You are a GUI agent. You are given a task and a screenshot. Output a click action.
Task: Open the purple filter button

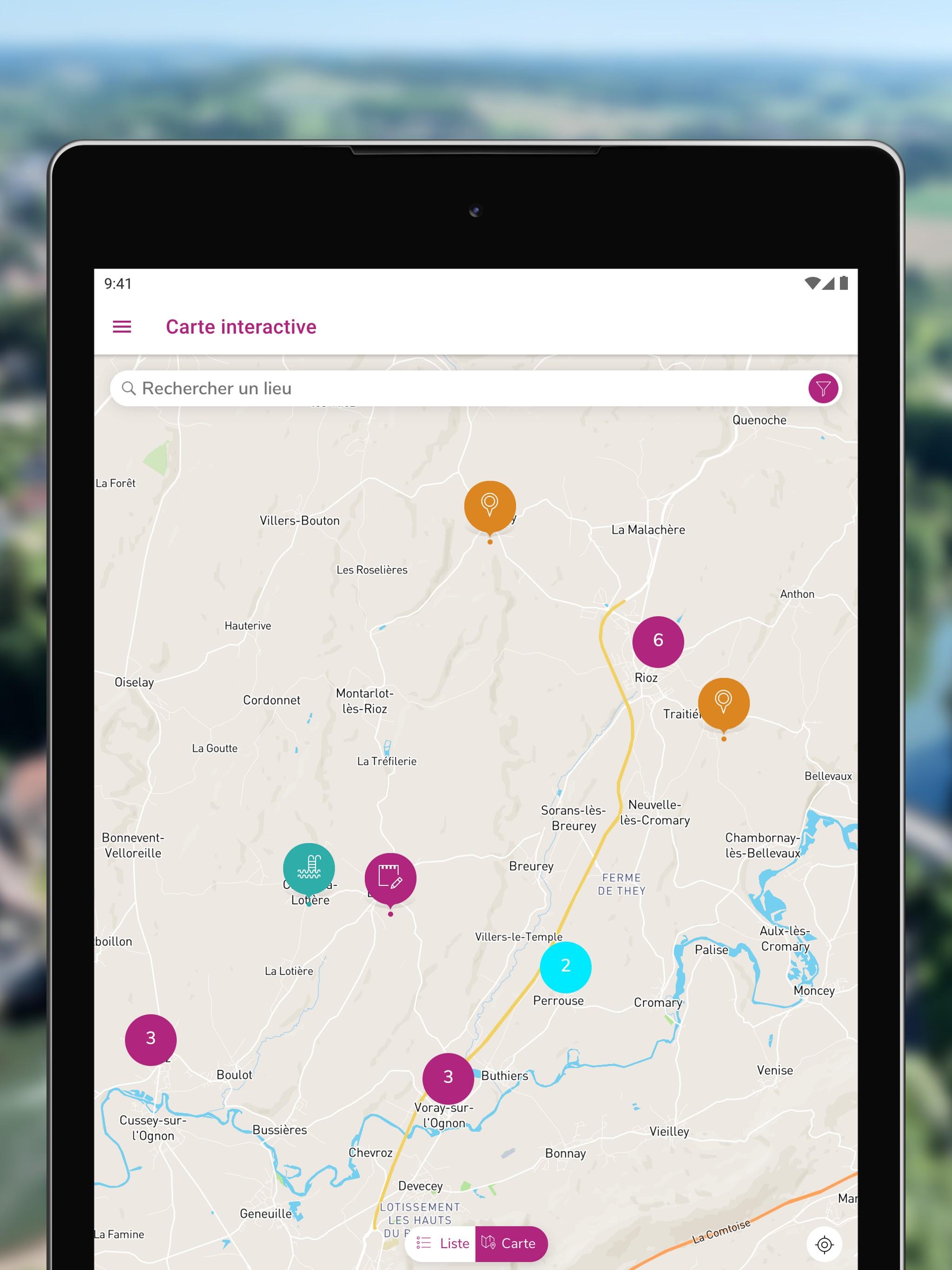(x=823, y=389)
